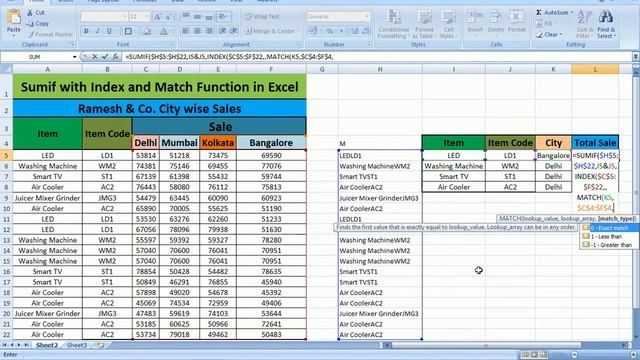Open Cell Styles gallery
Screen dimensions: 640x360
click(x=448, y=24)
